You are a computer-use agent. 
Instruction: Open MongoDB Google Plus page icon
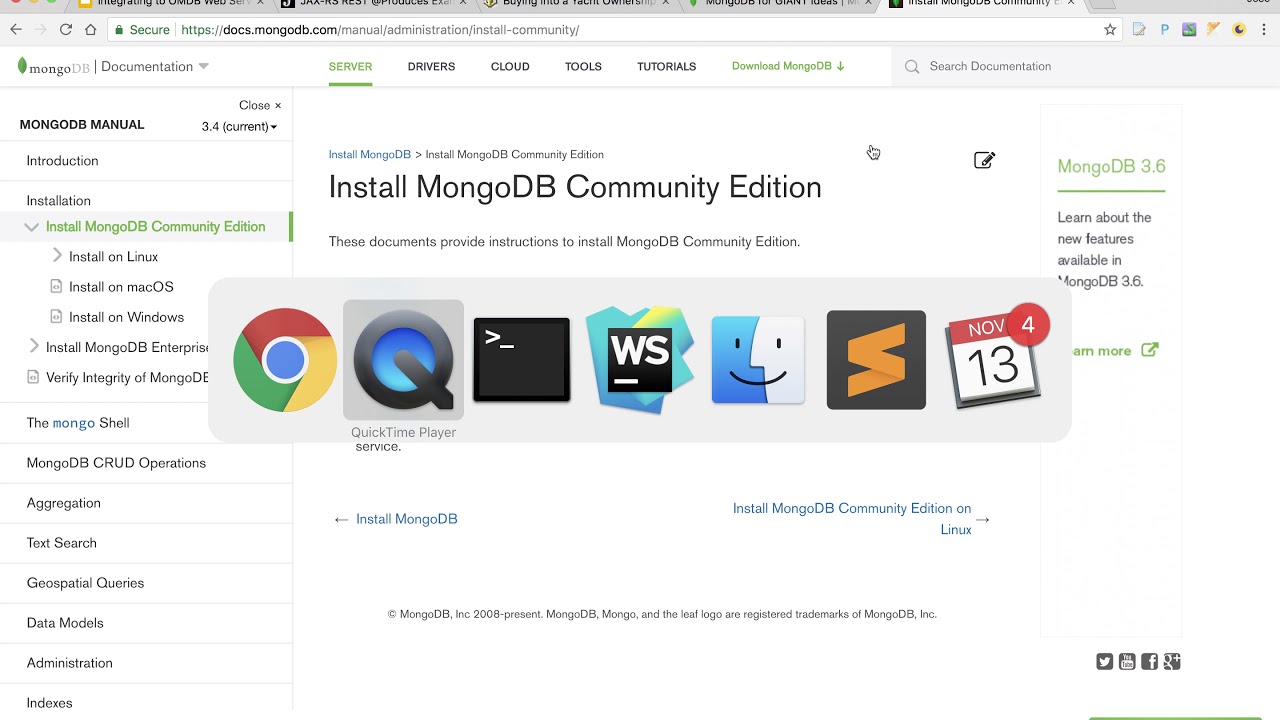[x=1172, y=661]
